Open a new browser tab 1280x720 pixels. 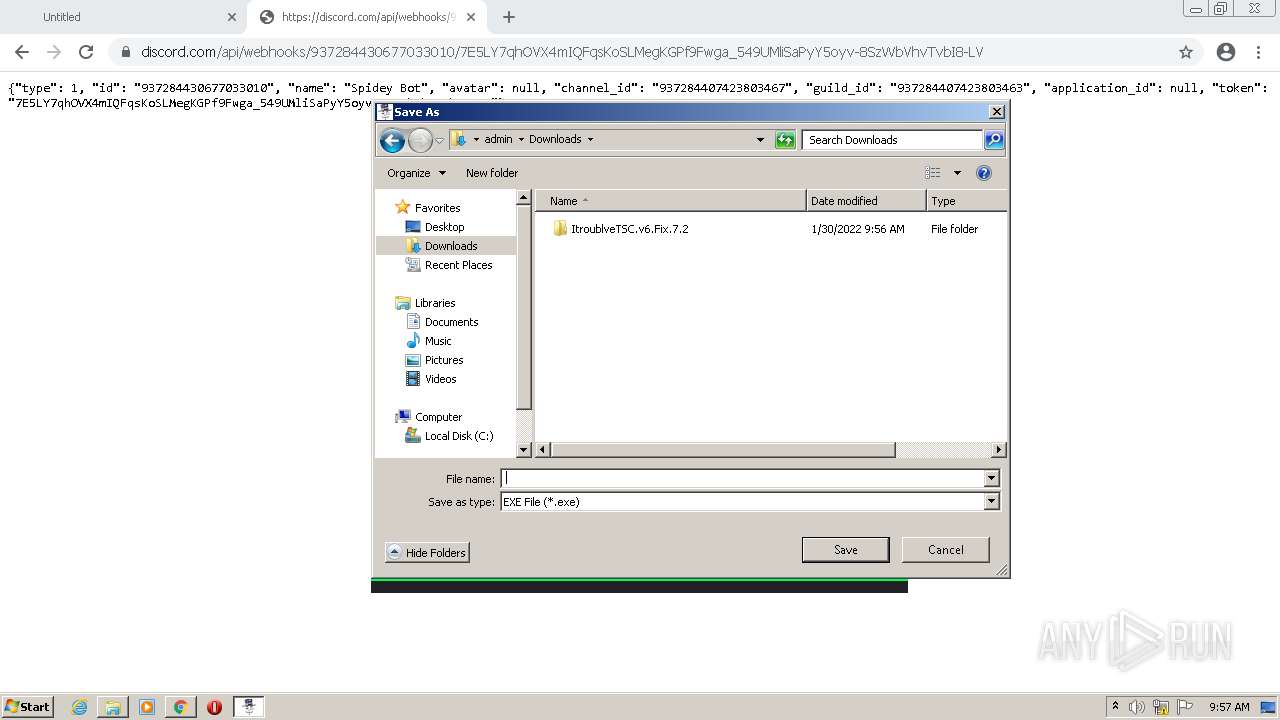(509, 17)
